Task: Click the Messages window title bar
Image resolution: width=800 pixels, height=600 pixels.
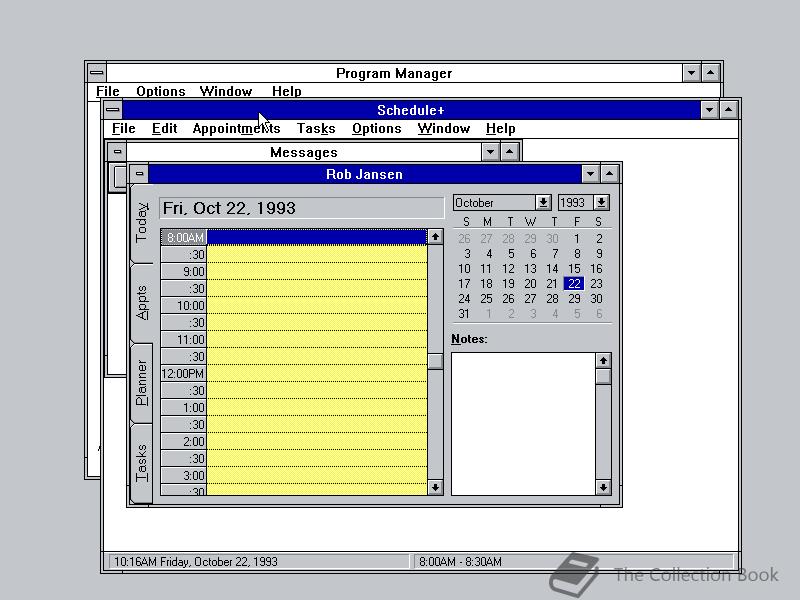Action: (304, 152)
